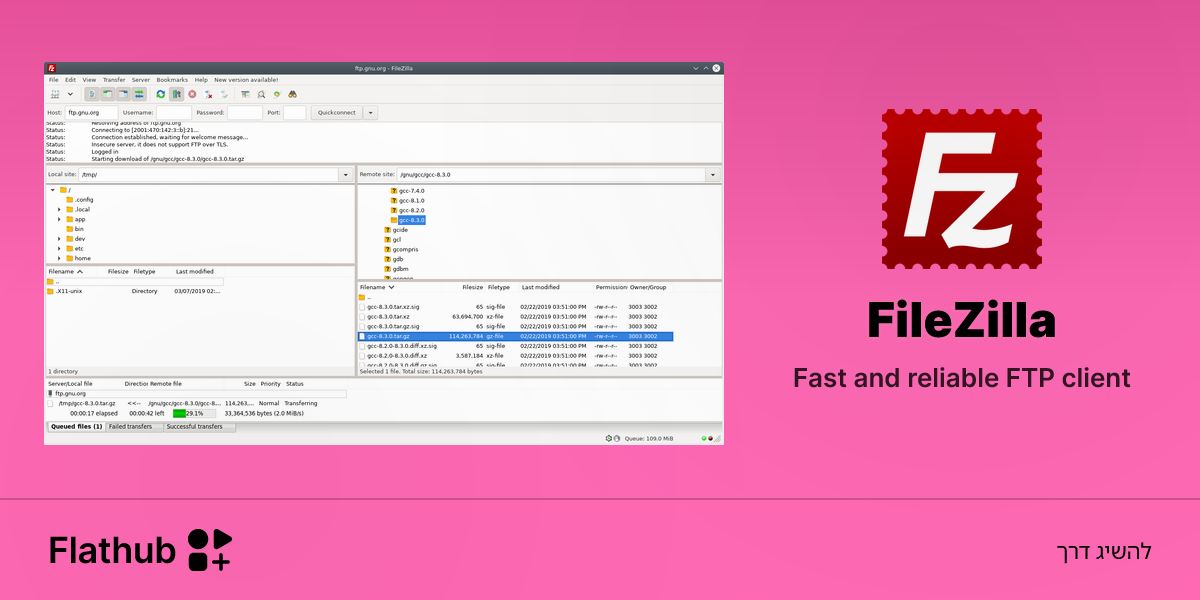Expand the dev folder in local tree
This screenshot has height=600, width=1200.
59,239
